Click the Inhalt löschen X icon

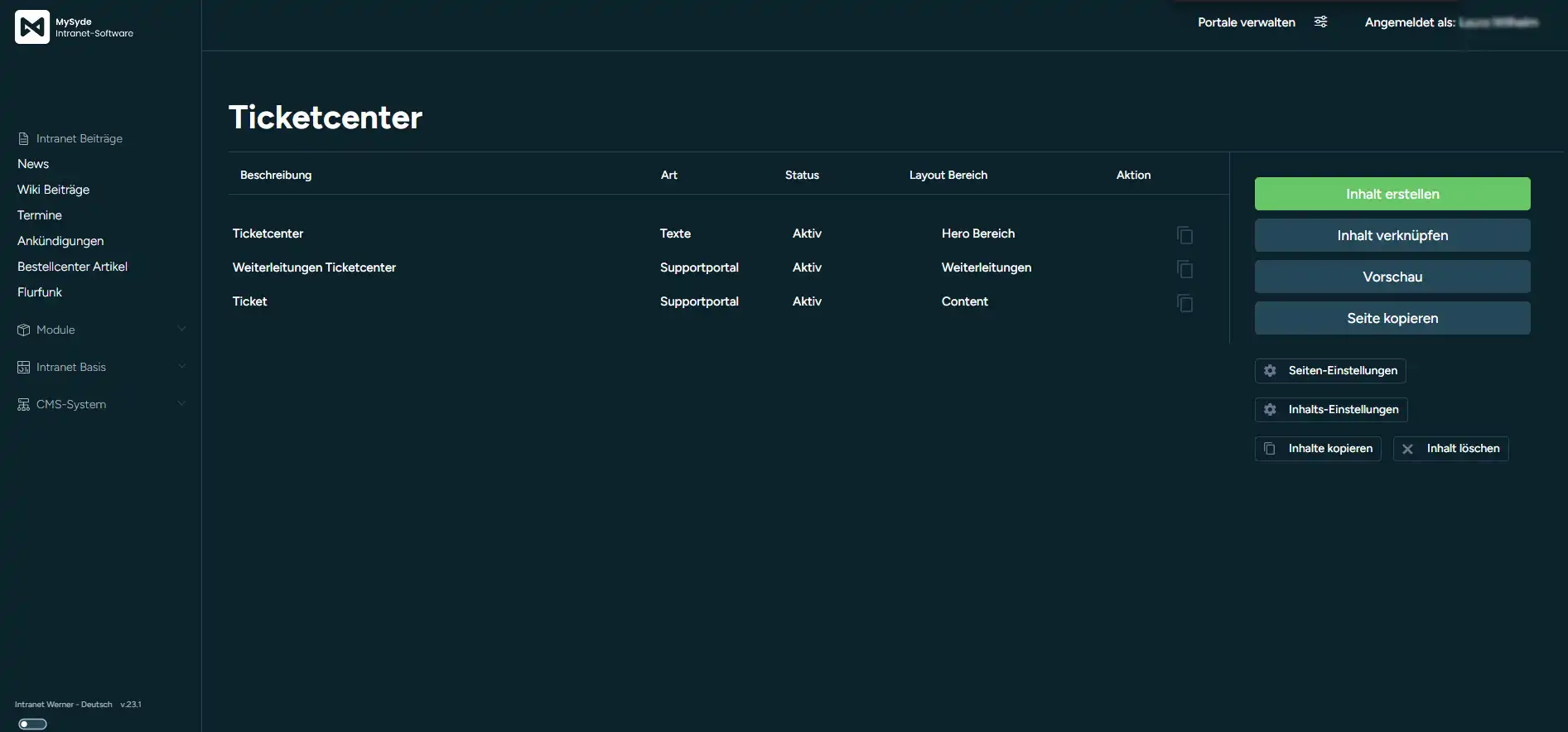1407,449
